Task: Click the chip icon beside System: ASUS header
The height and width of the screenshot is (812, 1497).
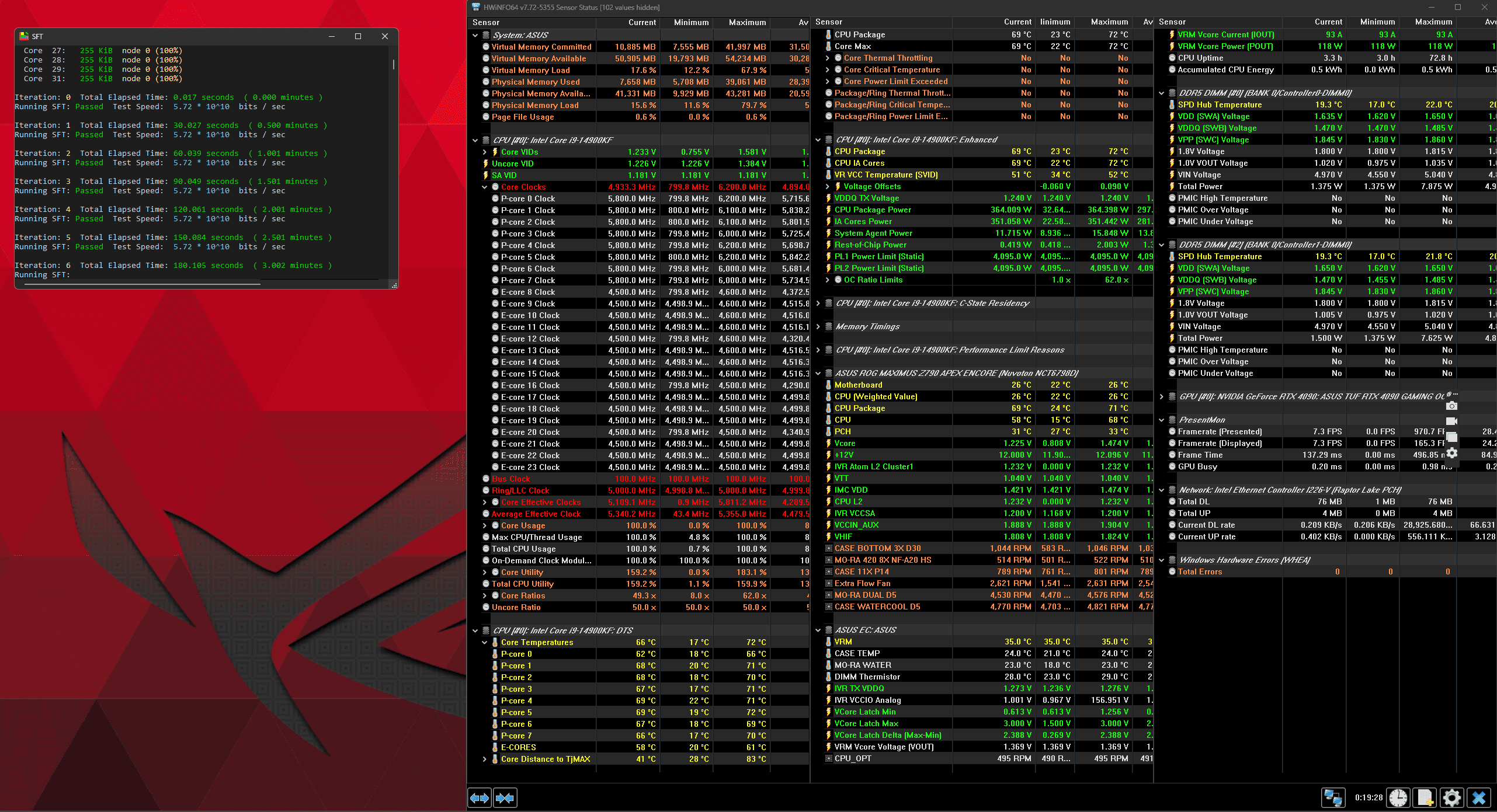Action: pos(485,35)
